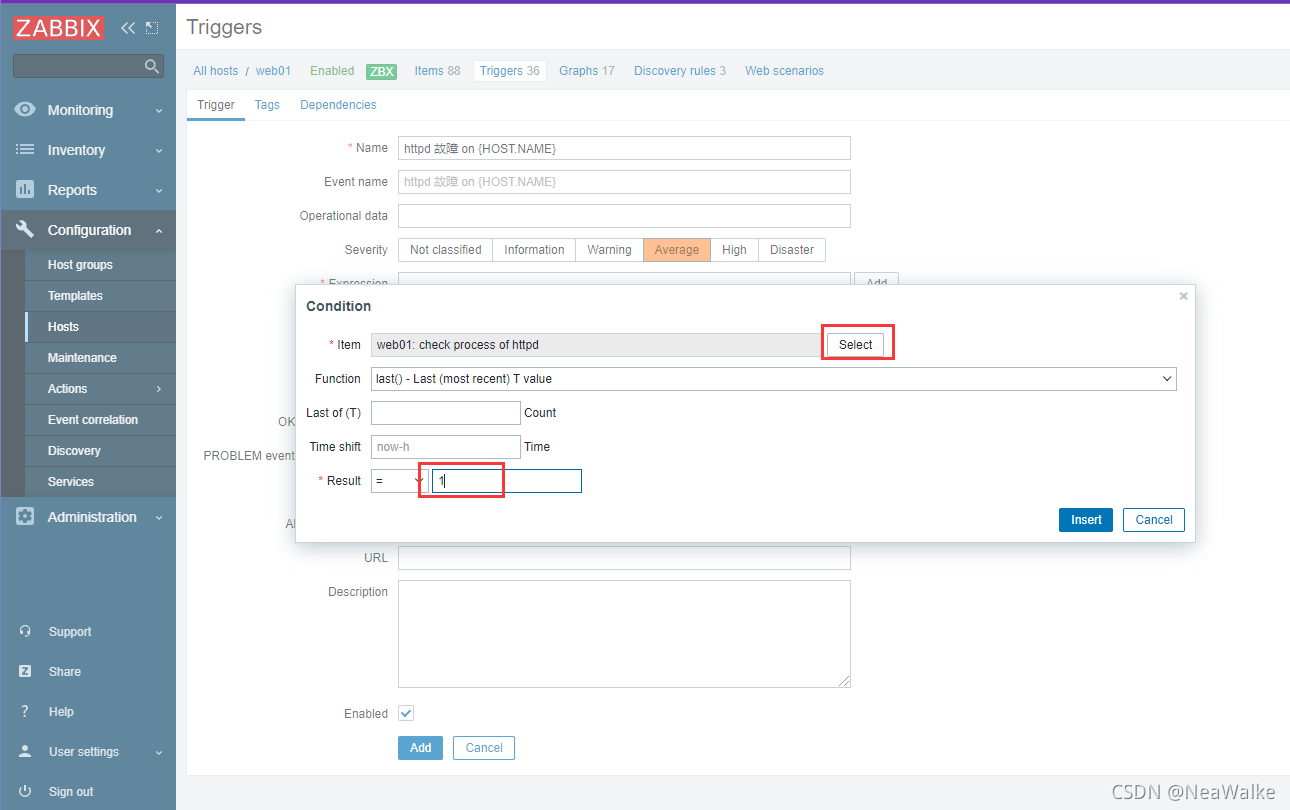This screenshot has width=1290, height=810.
Task: Open the Web scenarios link
Action: [784, 71]
